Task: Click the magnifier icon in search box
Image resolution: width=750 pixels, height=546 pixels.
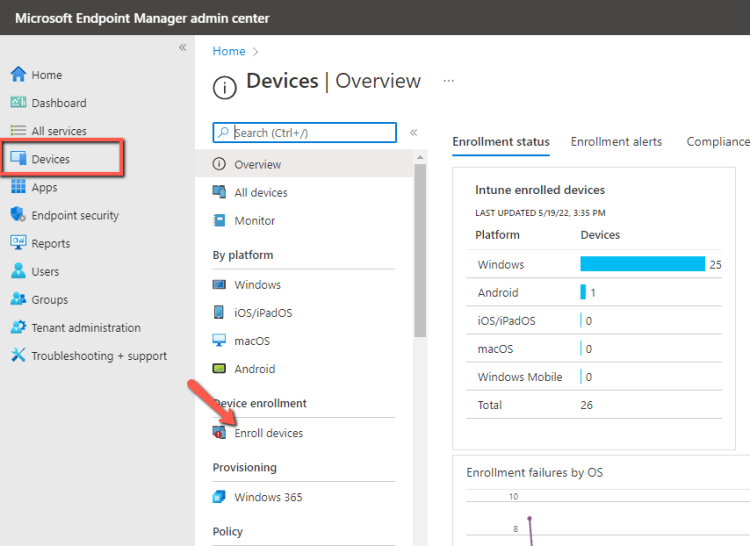Action: pyautogui.click(x=223, y=132)
